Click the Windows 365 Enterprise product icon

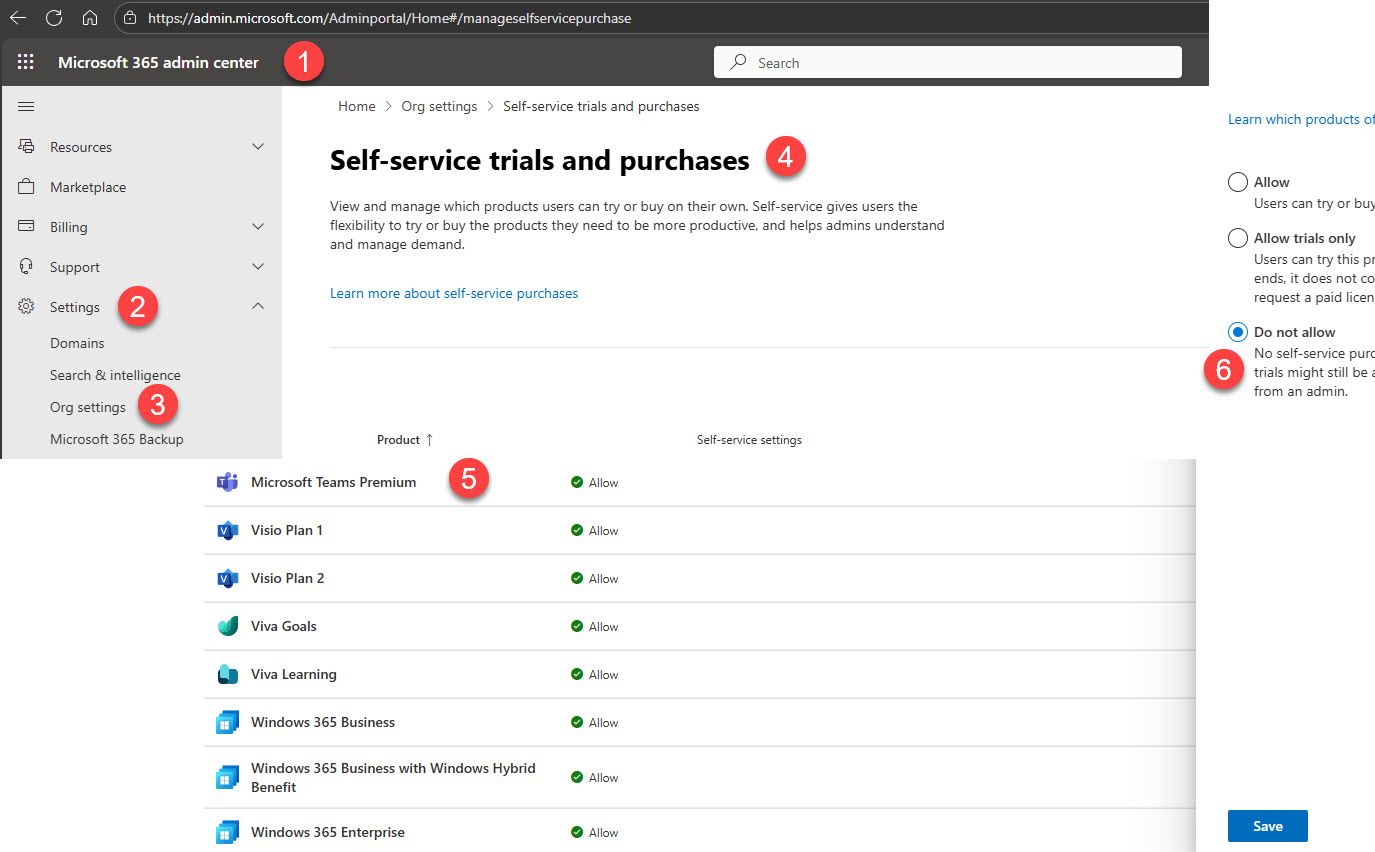227,832
